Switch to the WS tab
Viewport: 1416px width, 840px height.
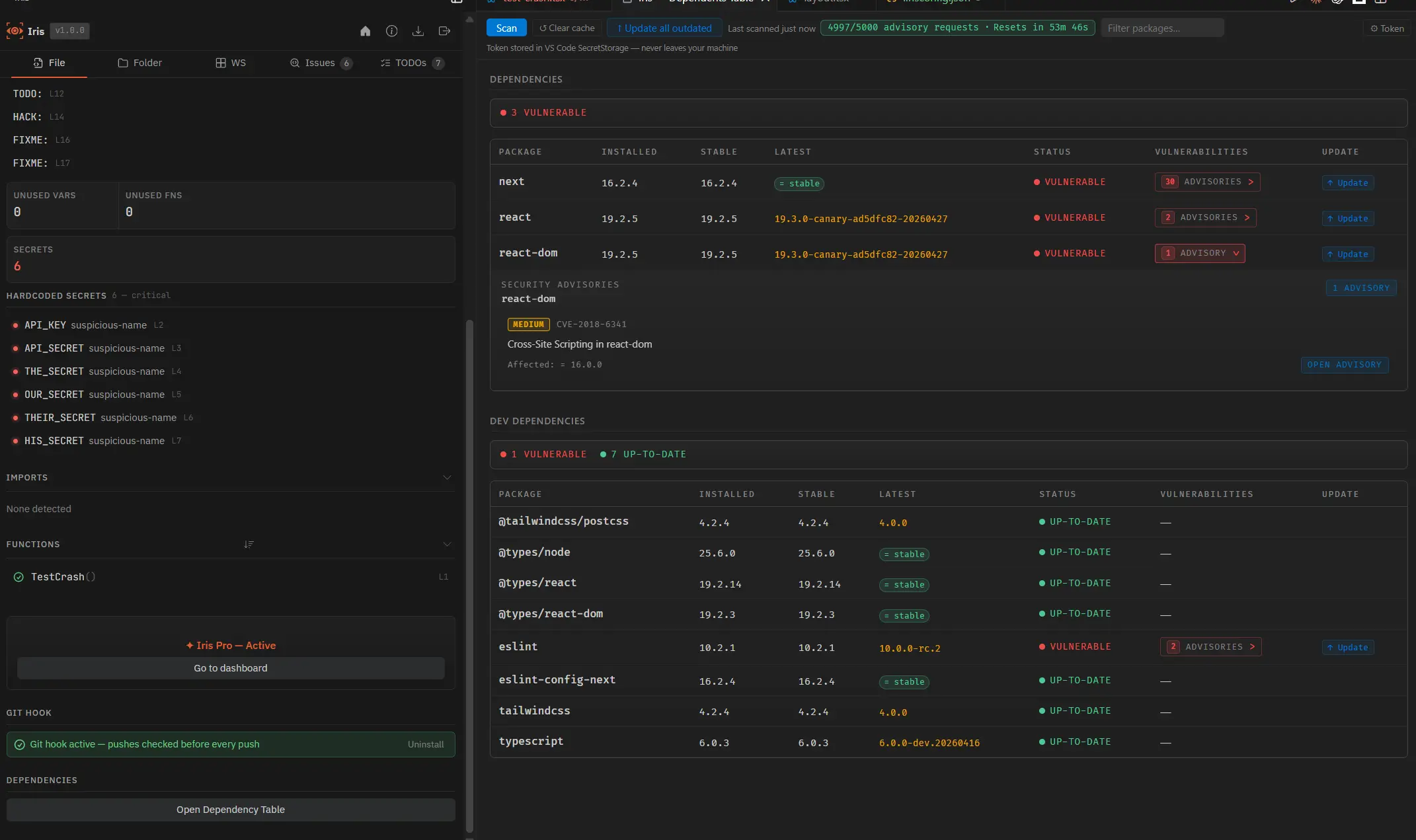(231, 63)
